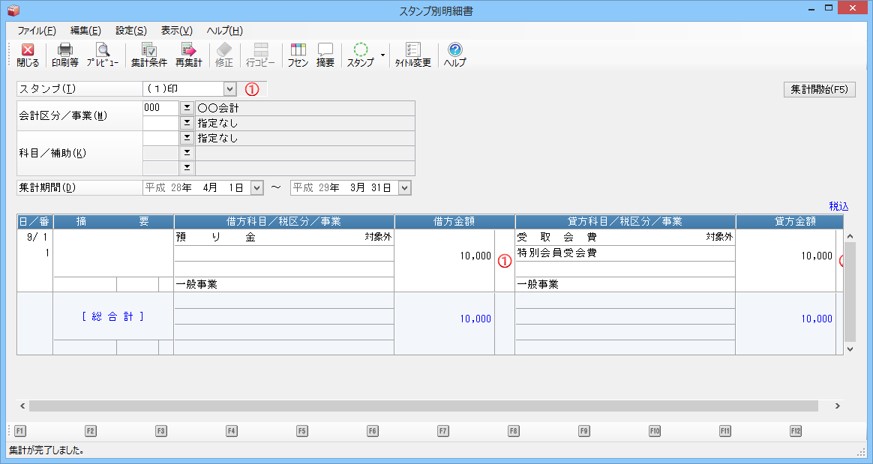Select the フセン sticky note icon

[x=297, y=54]
